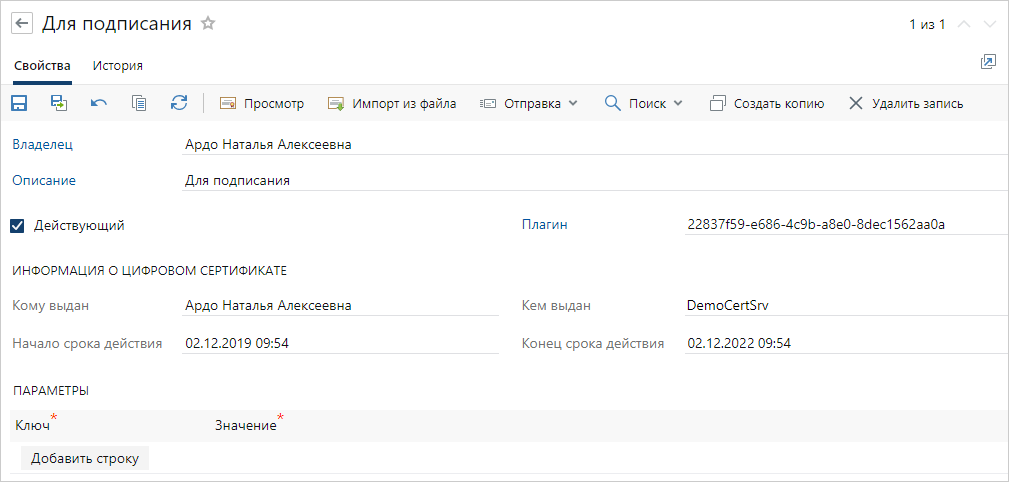Expand the Отправка dropdown
The width and height of the screenshot is (1009, 482).
529,103
